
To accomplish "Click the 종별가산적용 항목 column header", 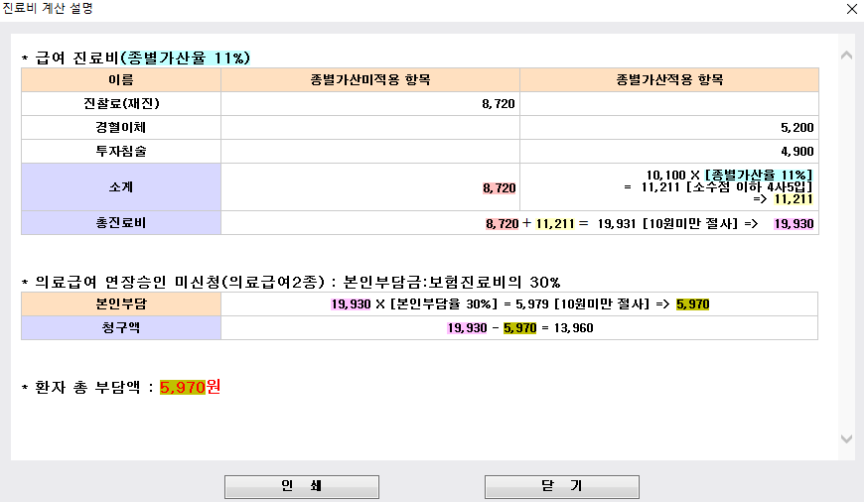I will point(669,80).
